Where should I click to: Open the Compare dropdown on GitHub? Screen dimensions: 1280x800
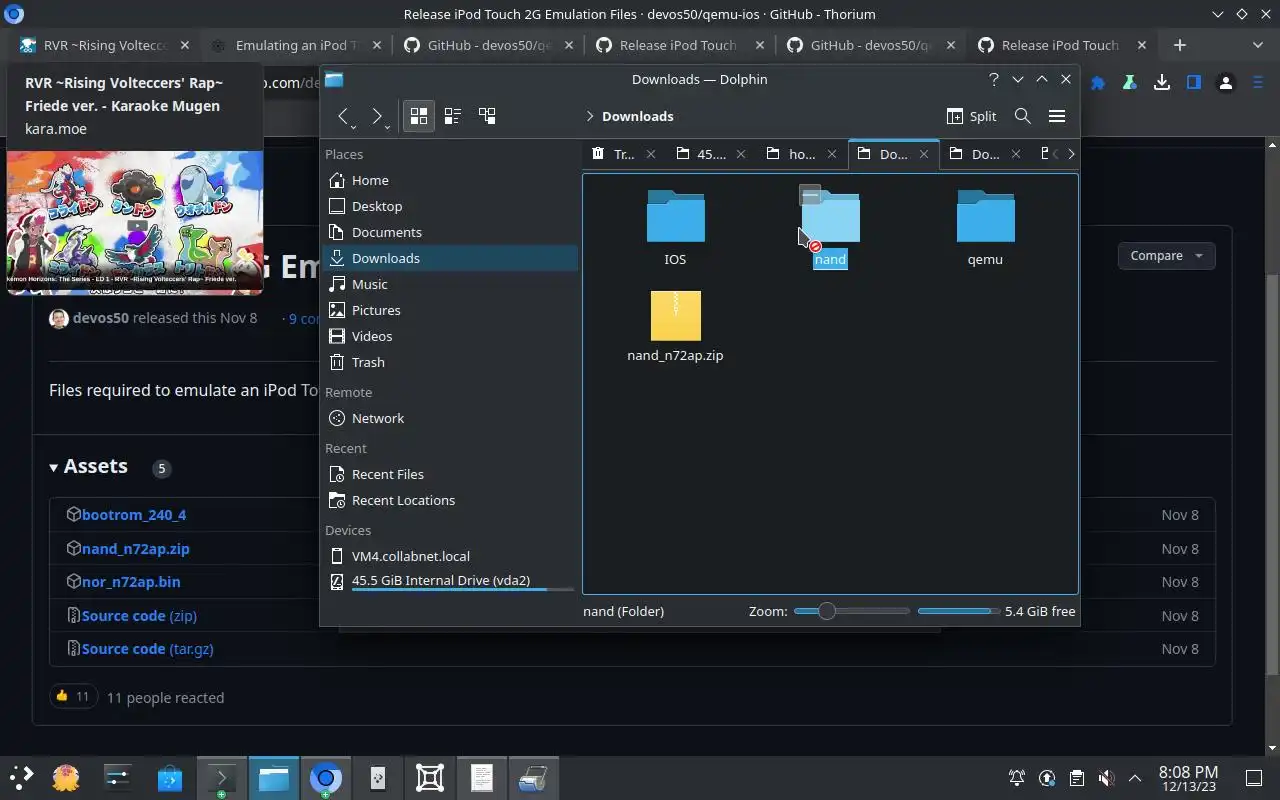(1166, 256)
